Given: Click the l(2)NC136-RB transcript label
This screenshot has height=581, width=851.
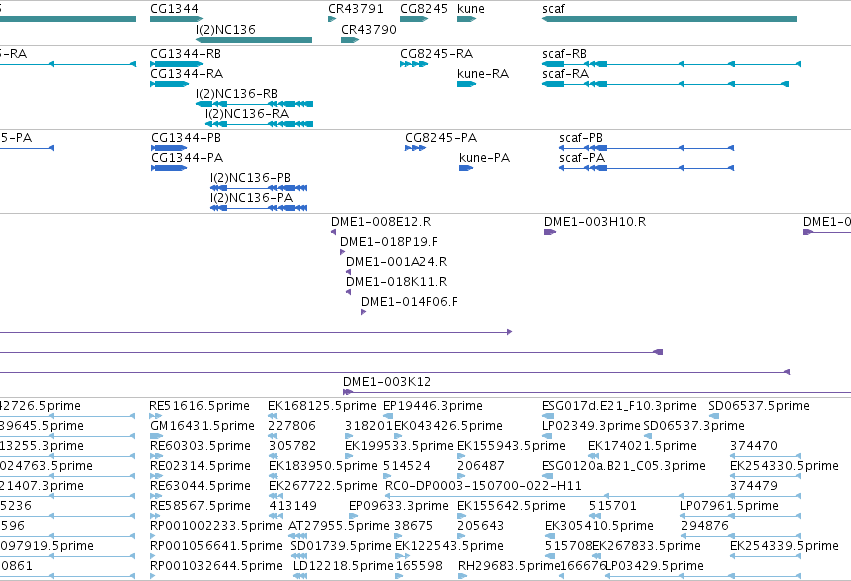Looking at the screenshot, I should coord(237,93).
